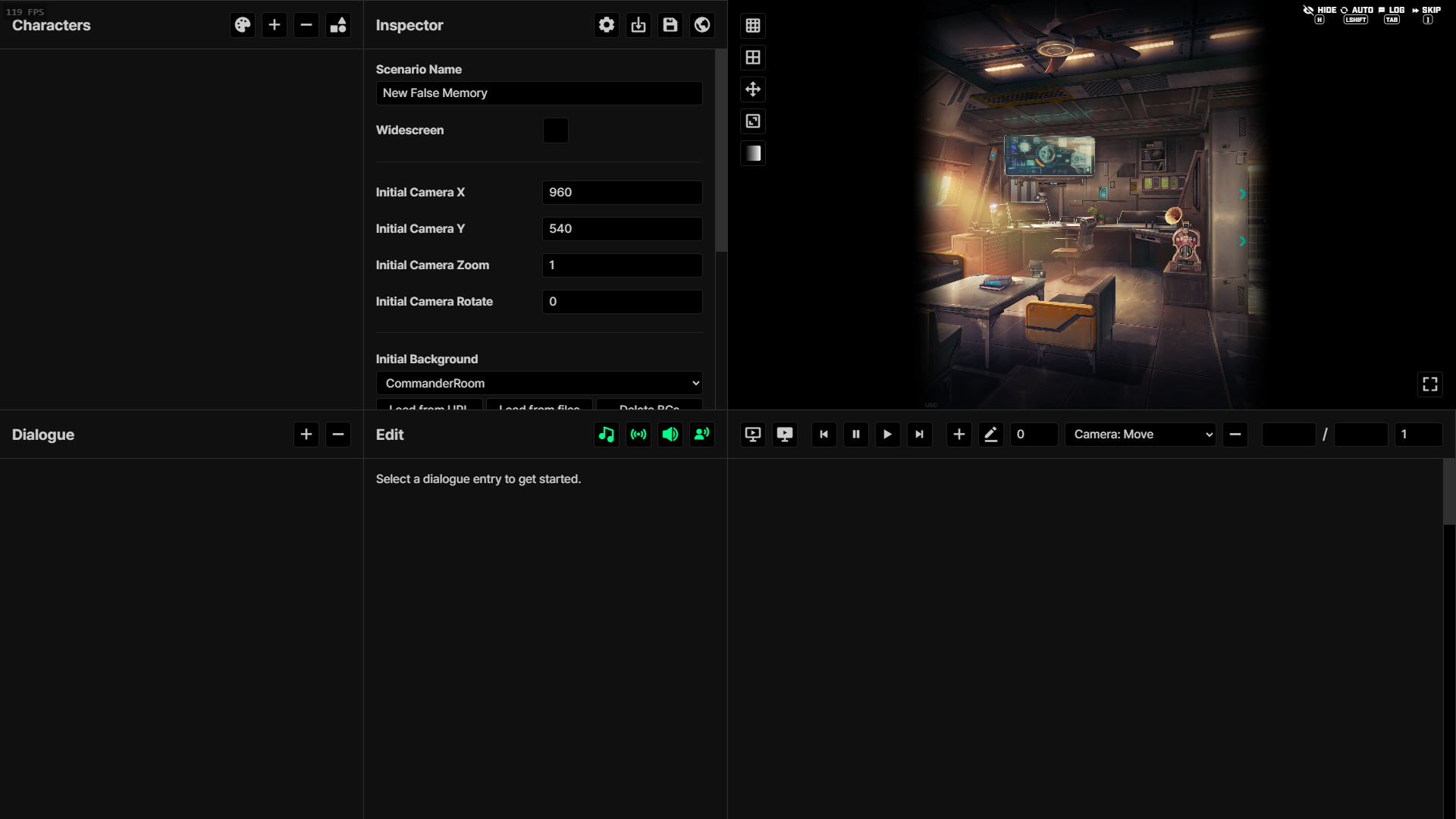The image size is (1456, 819).
Task: Open the Initial Background CommanderRoom dropdown
Action: (x=539, y=383)
